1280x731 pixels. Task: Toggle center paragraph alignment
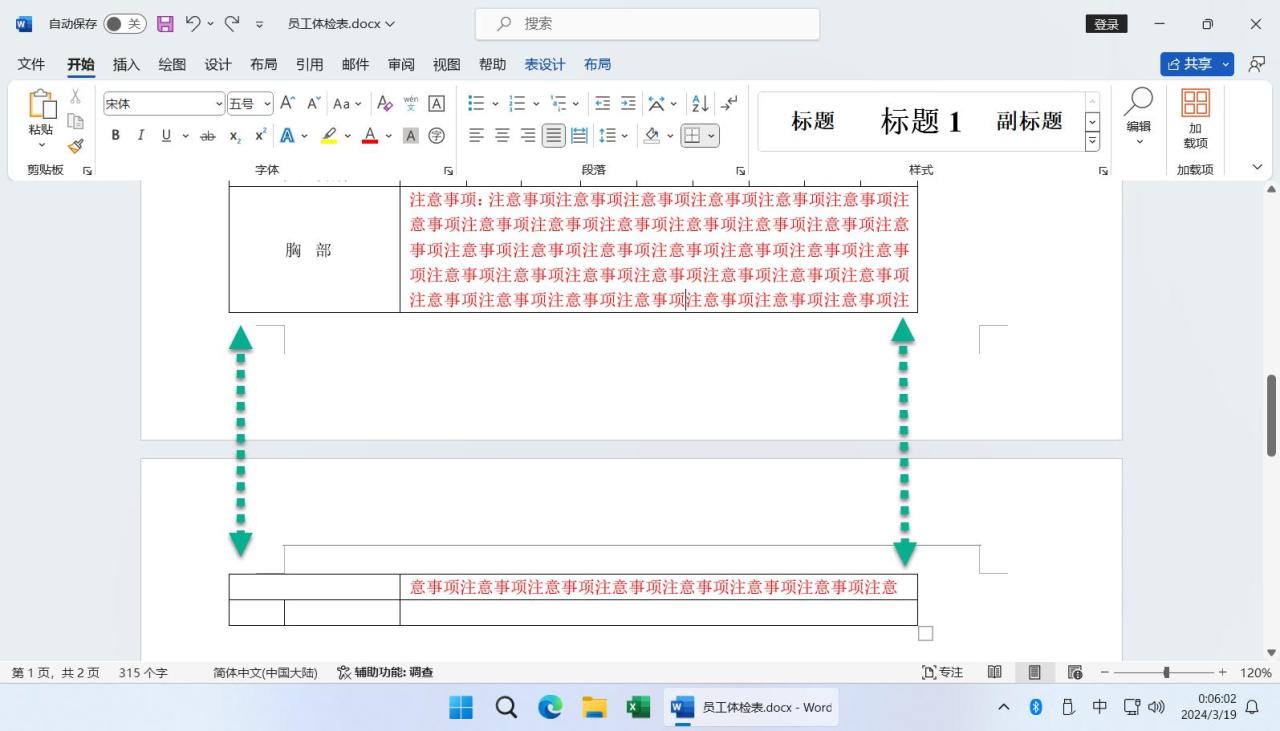tap(501, 135)
